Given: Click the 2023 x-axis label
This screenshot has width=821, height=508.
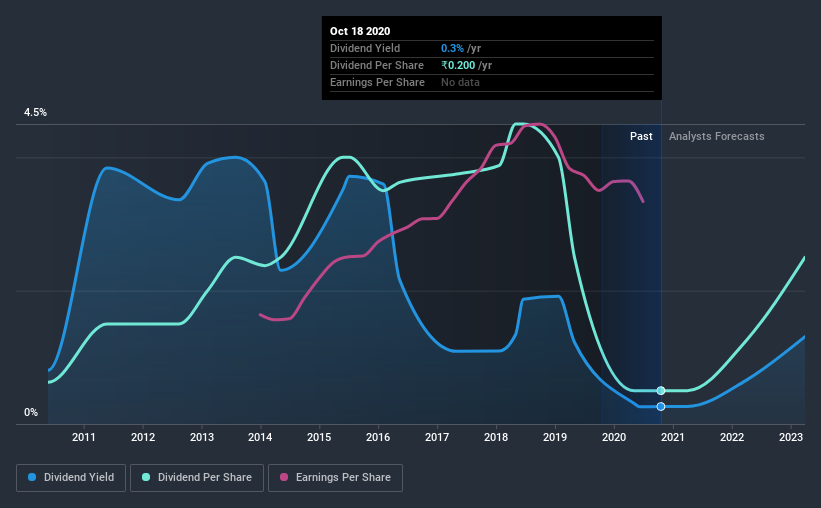Looking at the screenshot, I should coord(791,437).
